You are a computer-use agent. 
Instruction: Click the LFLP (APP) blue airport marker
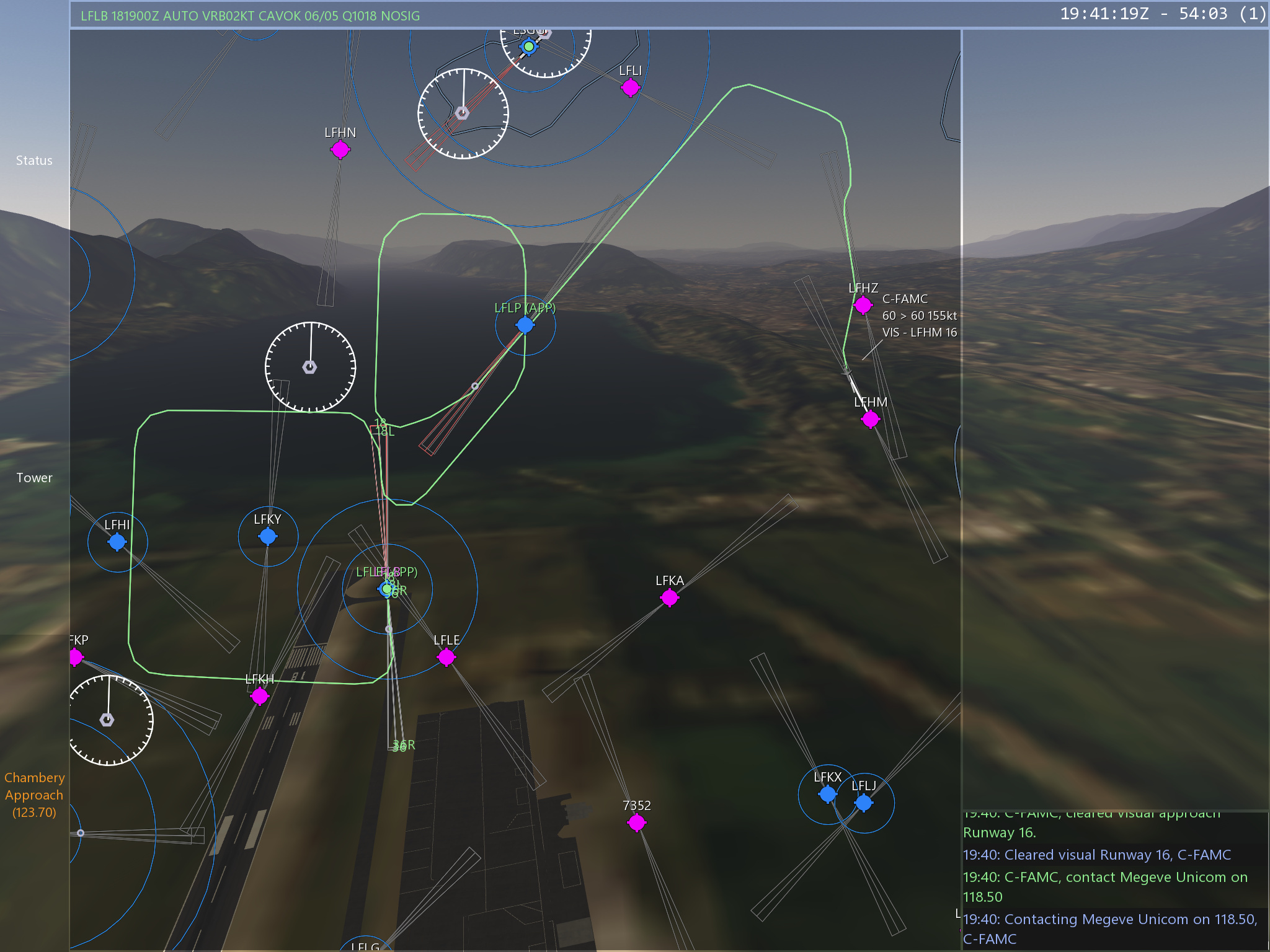(525, 325)
